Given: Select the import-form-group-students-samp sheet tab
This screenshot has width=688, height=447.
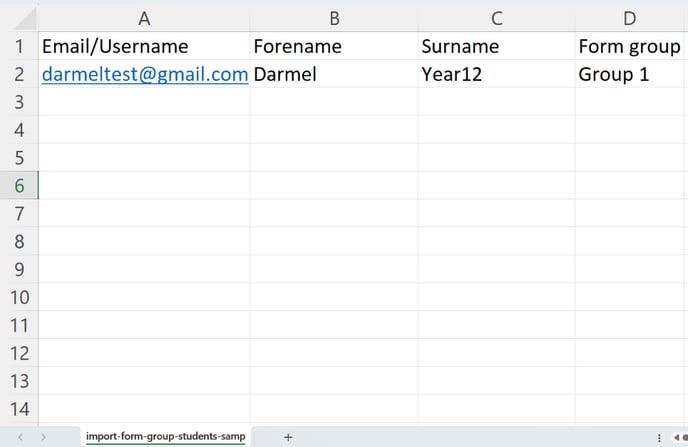Looking at the screenshot, I should [165, 436].
